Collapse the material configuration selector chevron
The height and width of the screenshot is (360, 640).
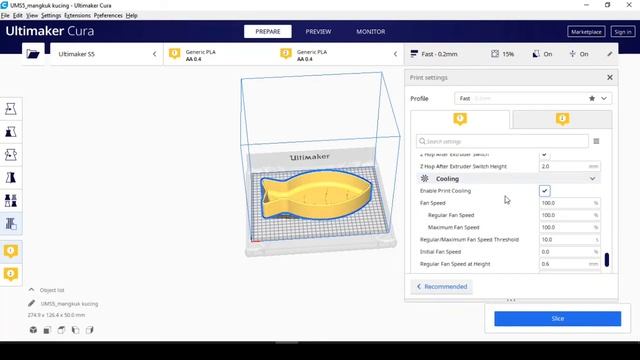(x=395, y=54)
